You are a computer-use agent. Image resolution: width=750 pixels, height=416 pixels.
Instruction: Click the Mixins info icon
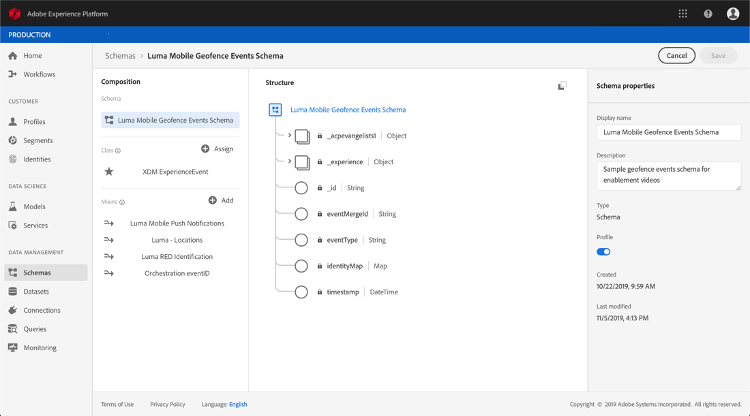122,202
